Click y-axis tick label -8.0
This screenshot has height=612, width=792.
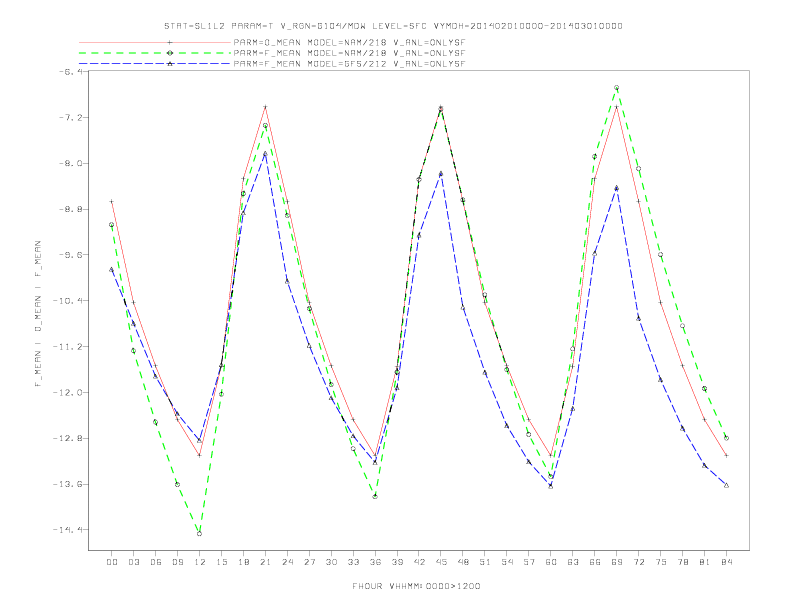(71, 164)
